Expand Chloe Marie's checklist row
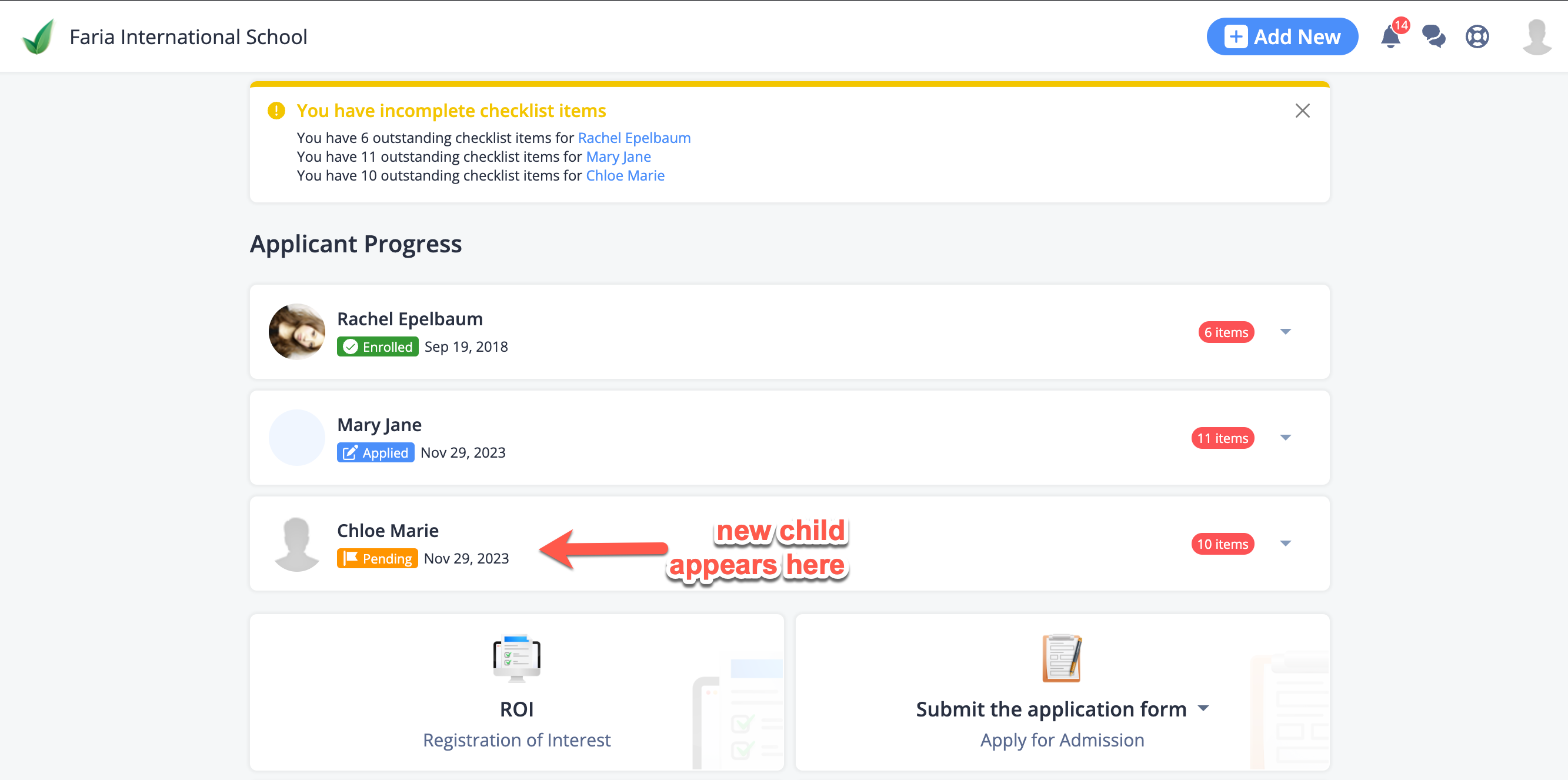 (1285, 544)
